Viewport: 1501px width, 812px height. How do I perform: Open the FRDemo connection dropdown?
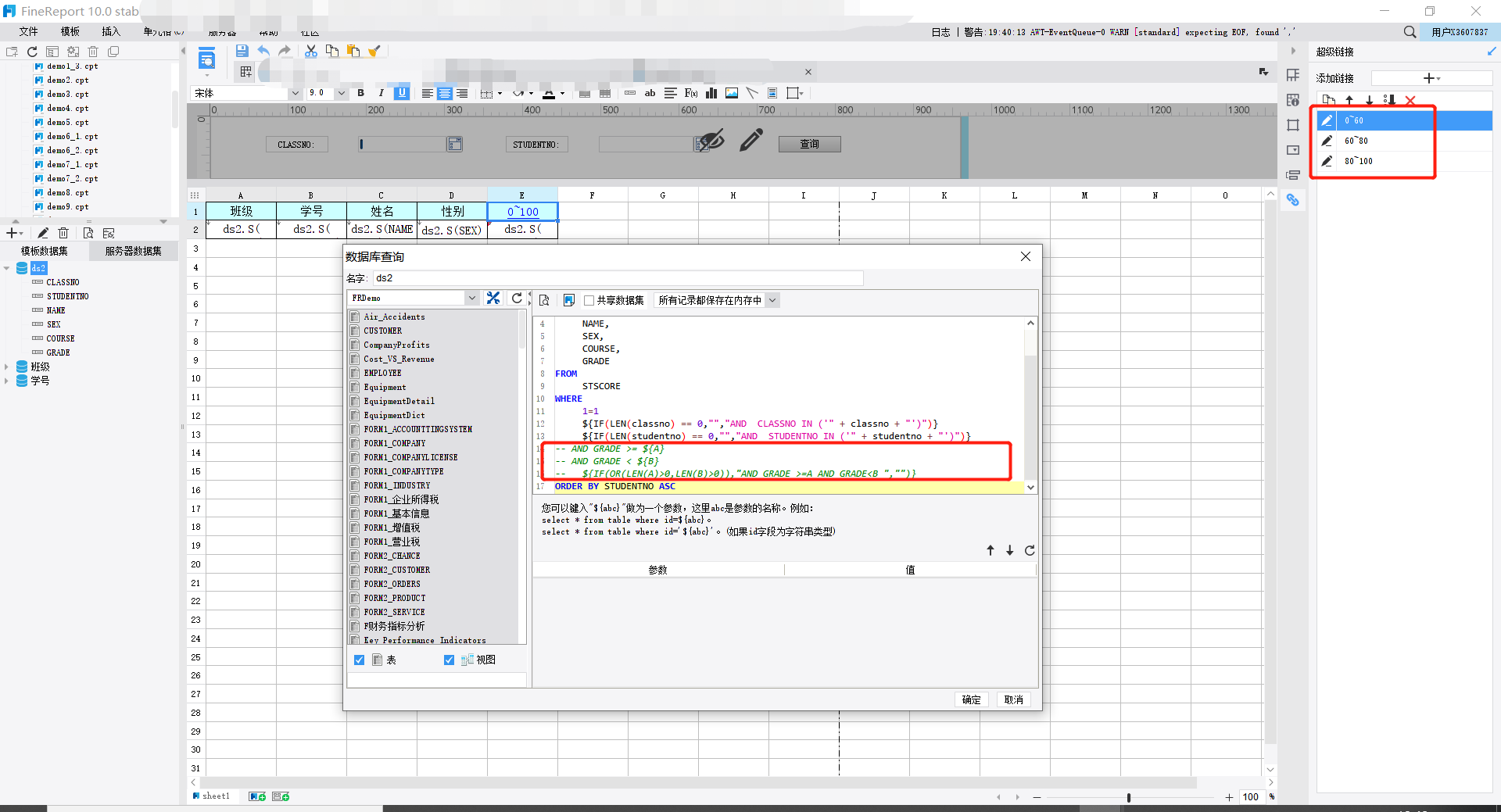click(x=471, y=298)
